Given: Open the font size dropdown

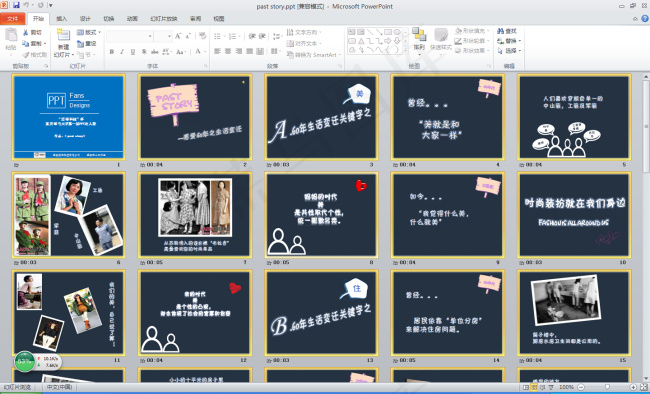Looking at the screenshot, I should [163, 36].
